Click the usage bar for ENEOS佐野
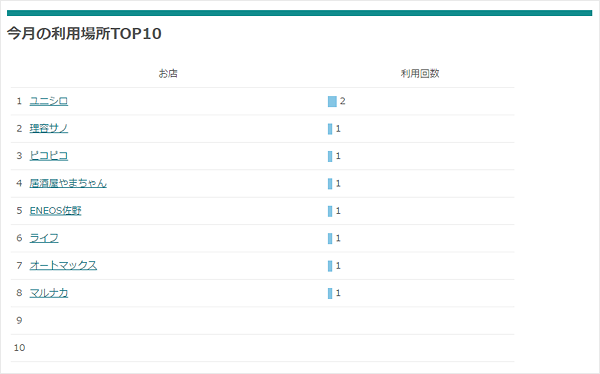 pos(330,211)
